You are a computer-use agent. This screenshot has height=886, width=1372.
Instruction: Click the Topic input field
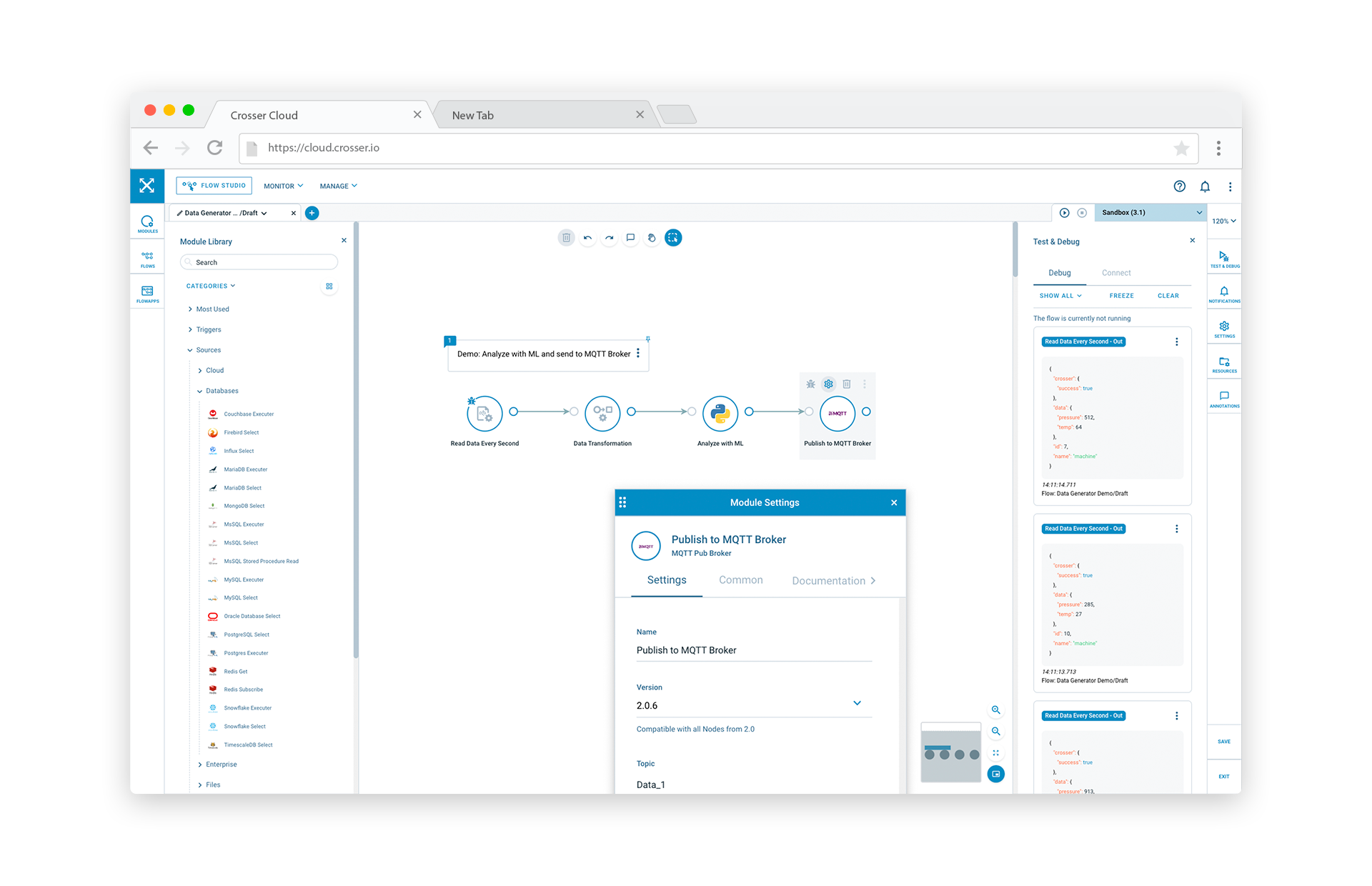pyautogui.click(x=754, y=785)
